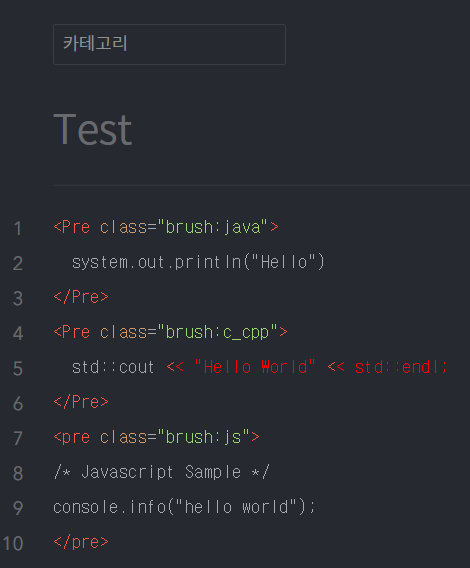Click line number 4 in the gutter
The width and height of the screenshot is (470, 568).
coord(17,333)
